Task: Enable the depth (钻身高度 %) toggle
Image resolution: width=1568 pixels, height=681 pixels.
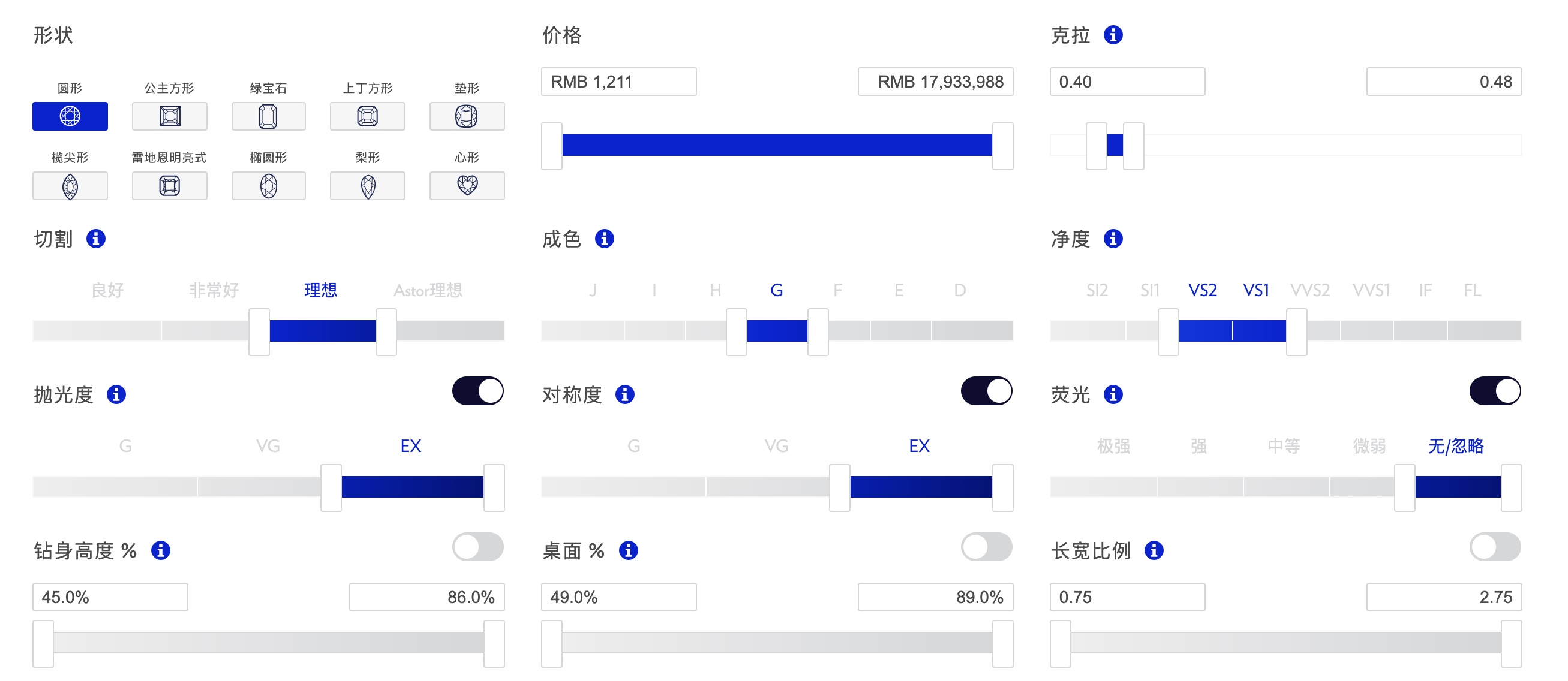Action: coord(478,547)
